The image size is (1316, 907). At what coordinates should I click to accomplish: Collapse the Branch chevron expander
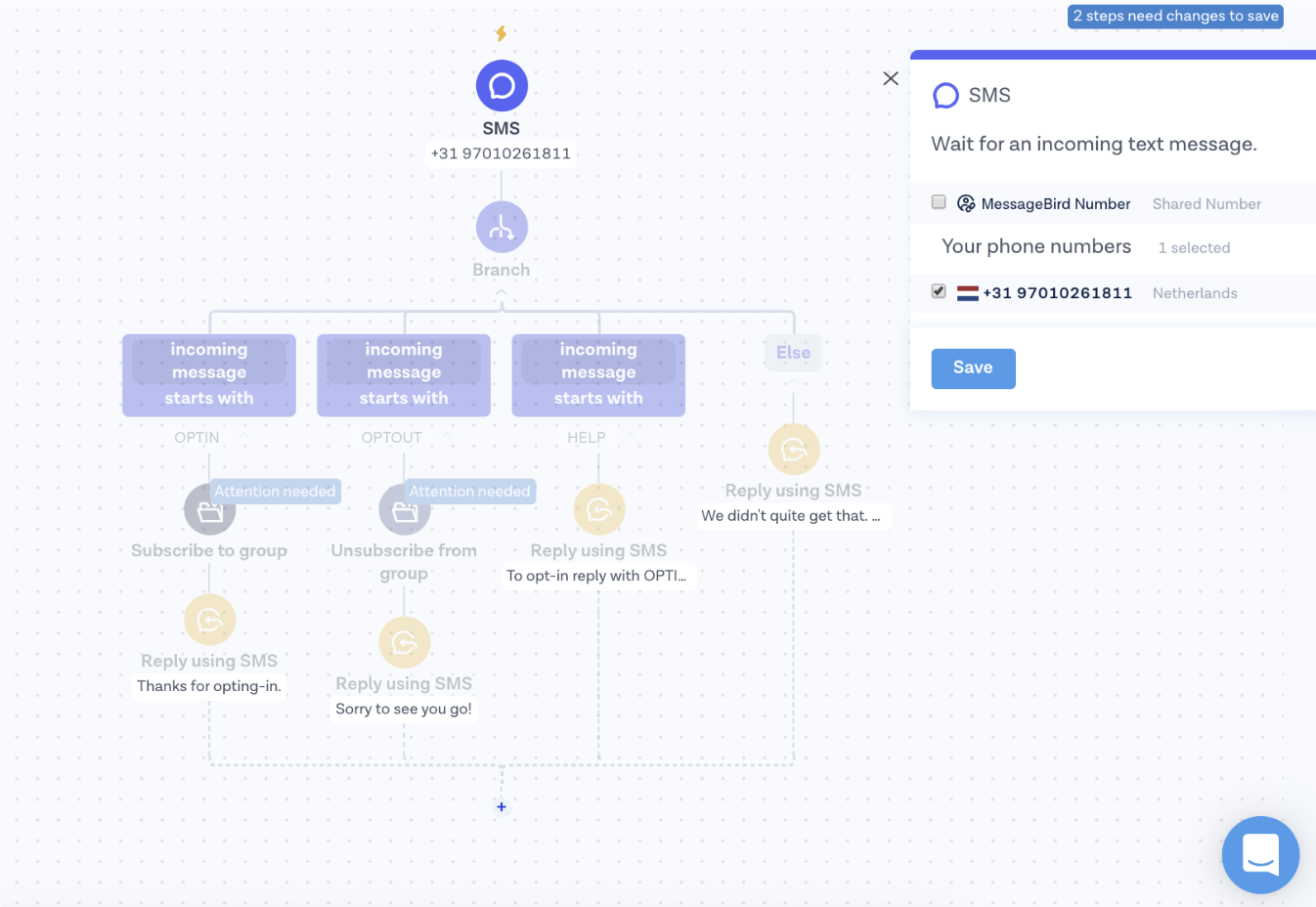(502, 292)
